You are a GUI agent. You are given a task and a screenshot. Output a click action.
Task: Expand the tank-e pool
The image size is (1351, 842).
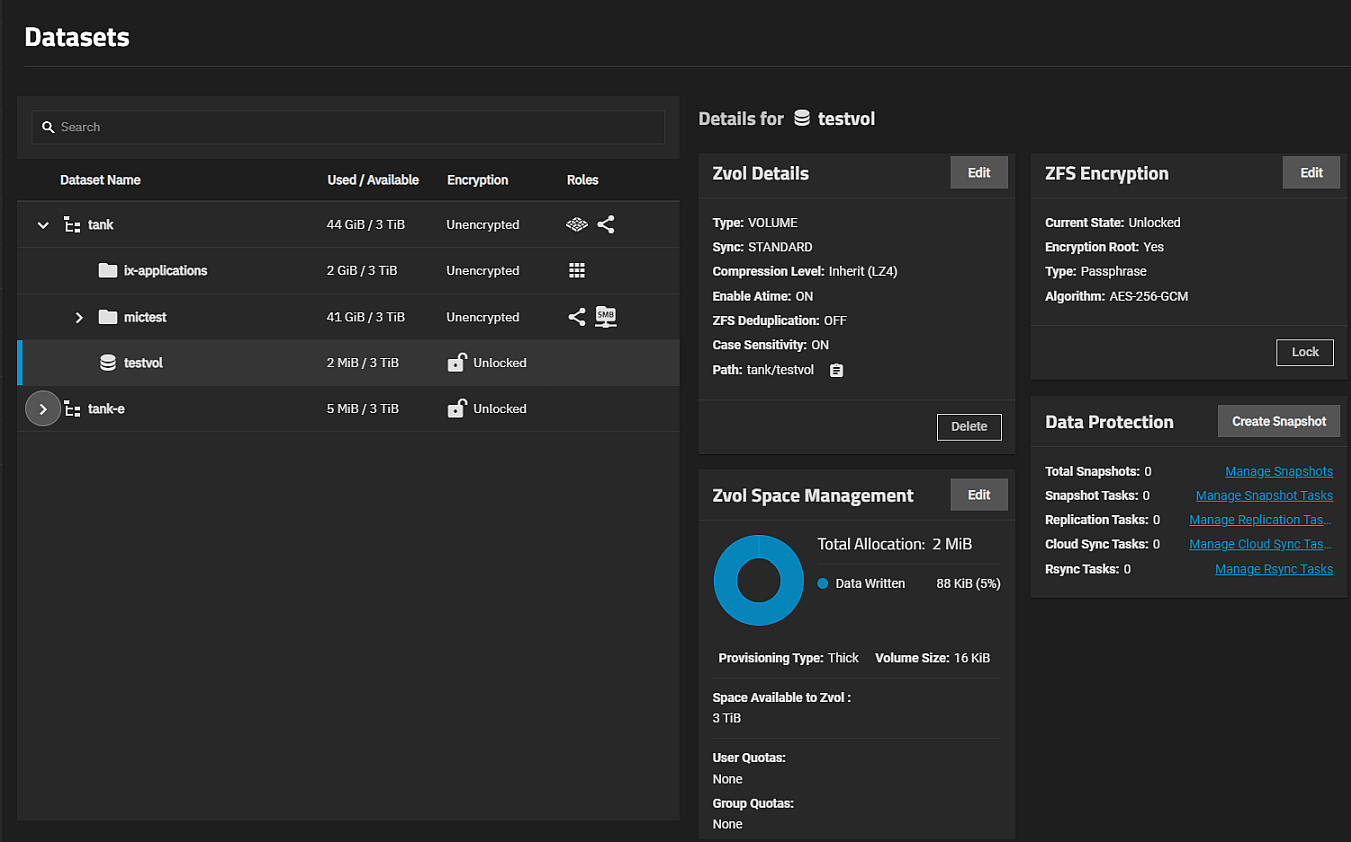pyautogui.click(x=42, y=408)
